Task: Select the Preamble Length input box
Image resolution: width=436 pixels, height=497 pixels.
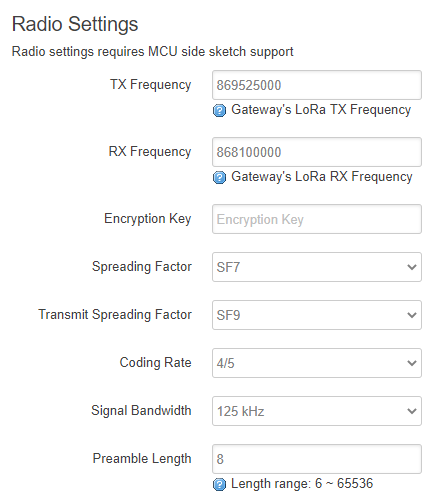Action: pyautogui.click(x=317, y=459)
